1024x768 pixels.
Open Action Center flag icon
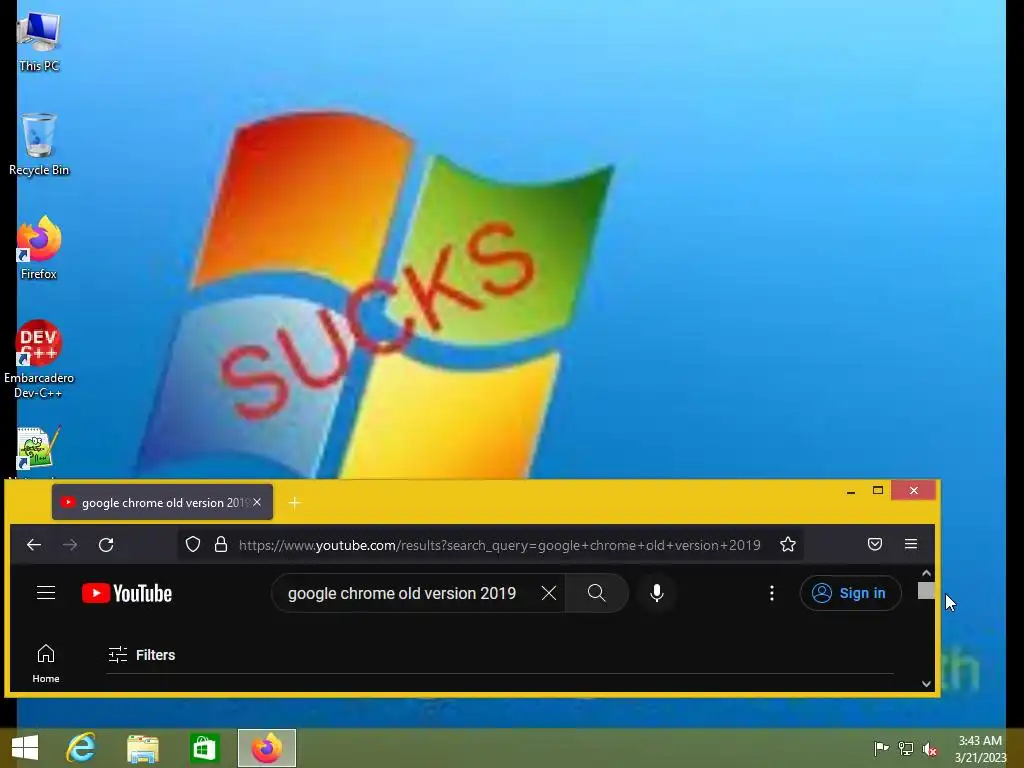coord(881,748)
